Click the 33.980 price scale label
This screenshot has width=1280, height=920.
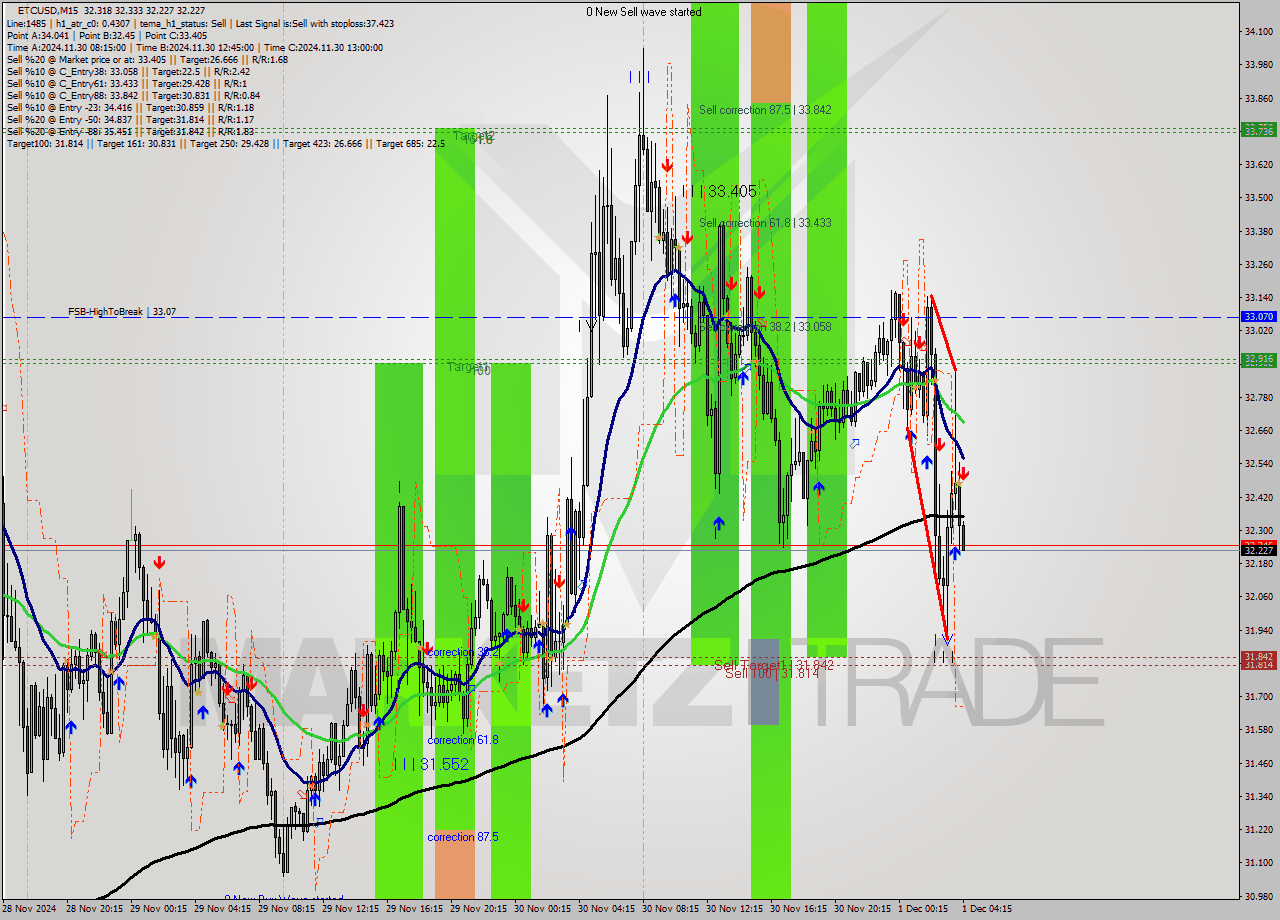pyautogui.click(x=1258, y=65)
